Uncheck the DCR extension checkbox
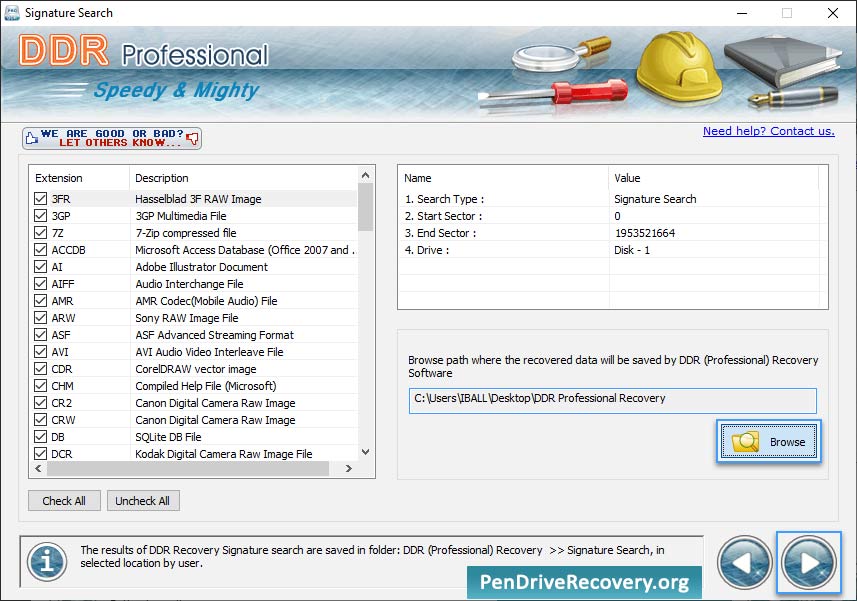The width and height of the screenshot is (857, 601). click(40, 453)
